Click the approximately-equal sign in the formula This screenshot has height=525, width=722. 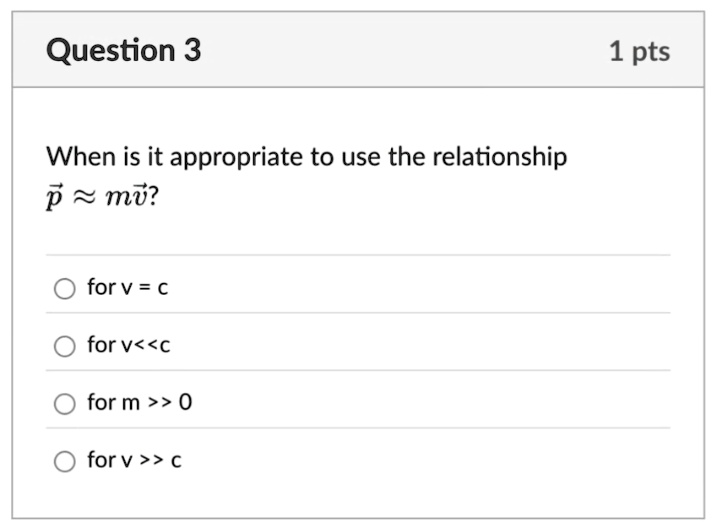[83, 198]
